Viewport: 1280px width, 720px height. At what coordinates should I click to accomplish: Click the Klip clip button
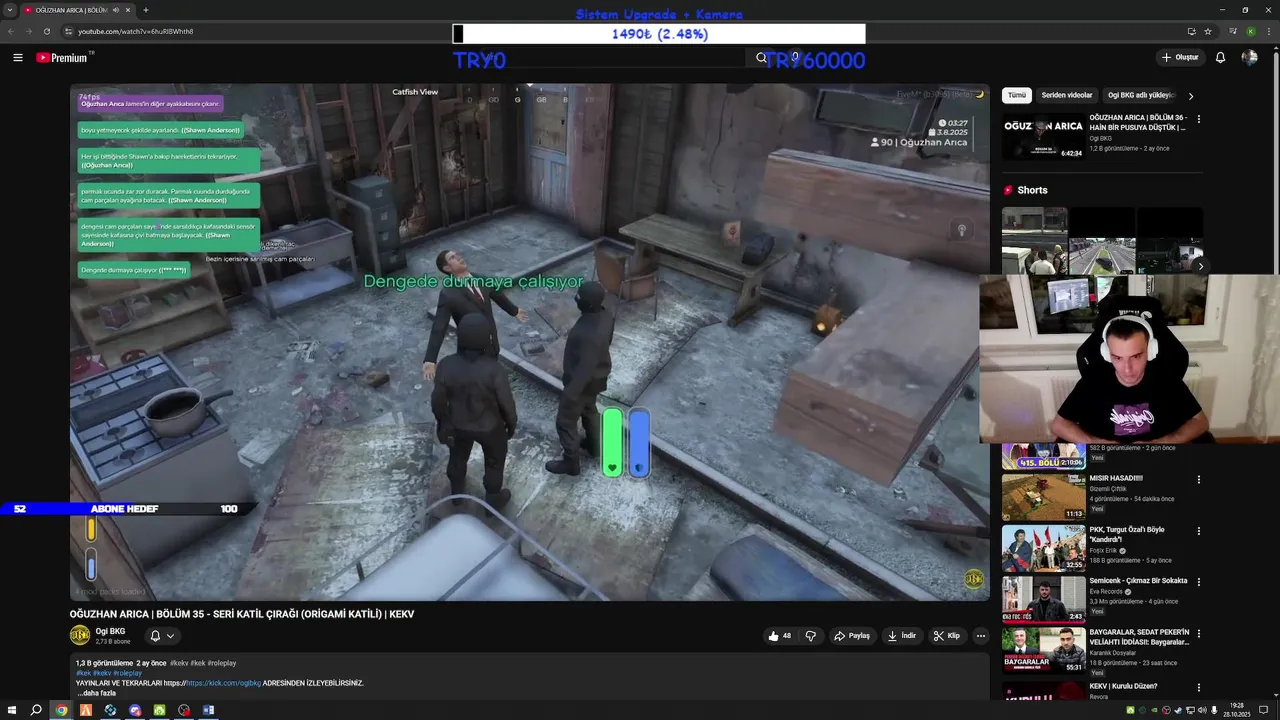946,636
